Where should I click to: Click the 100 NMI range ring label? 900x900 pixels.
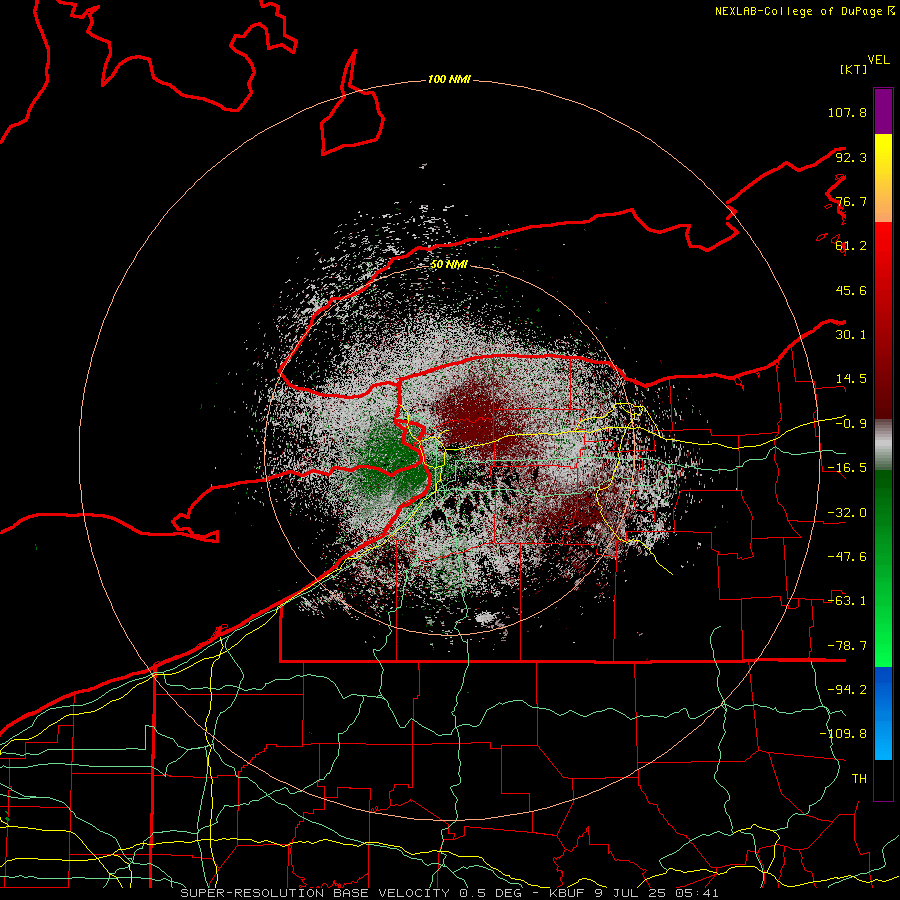point(449,79)
